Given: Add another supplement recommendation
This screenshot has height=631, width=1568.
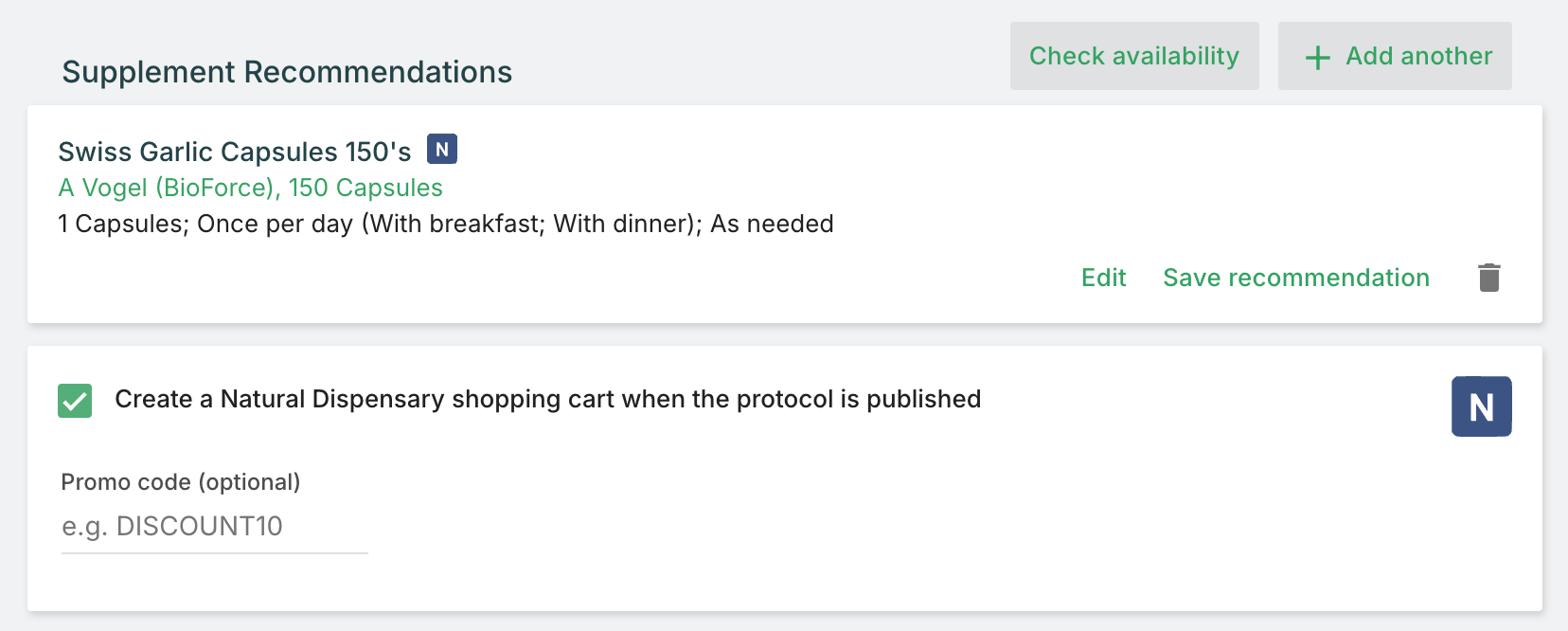Looking at the screenshot, I should tap(1395, 56).
